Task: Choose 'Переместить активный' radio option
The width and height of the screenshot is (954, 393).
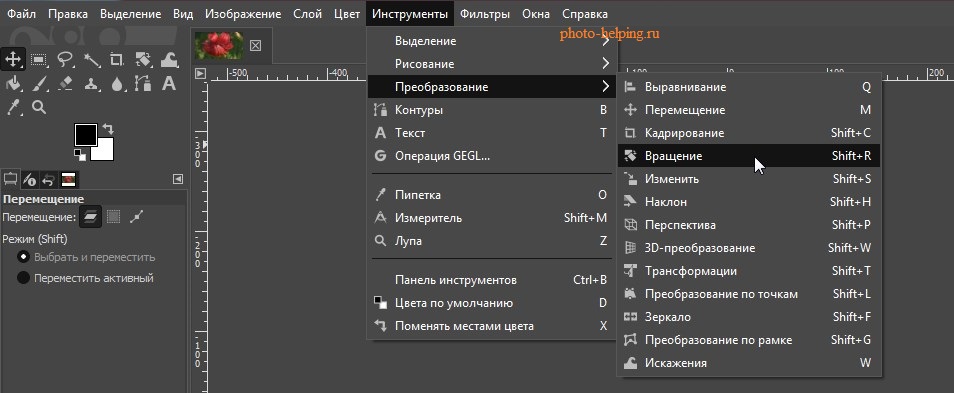Action: [x=85, y=278]
